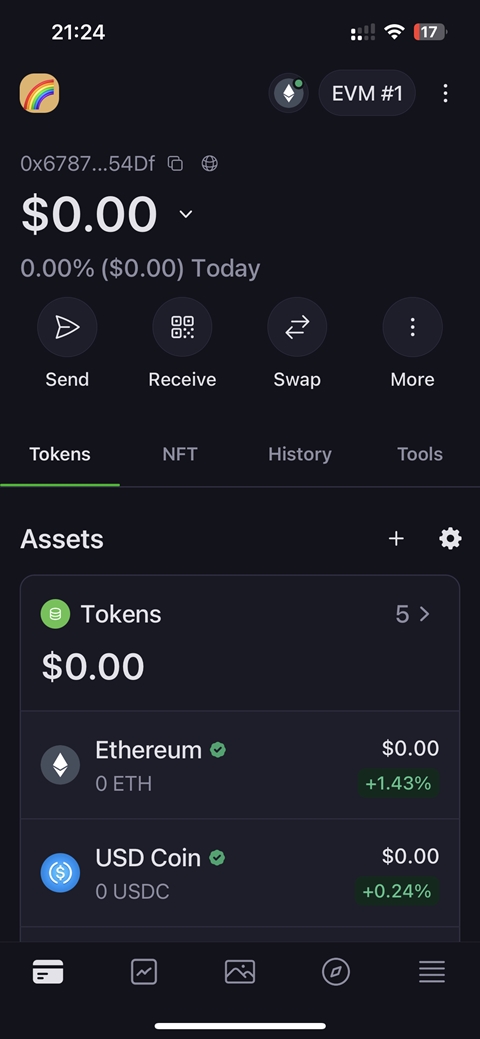Open the top-right vertical dots menu
The image size is (480, 1039).
(446, 93)
